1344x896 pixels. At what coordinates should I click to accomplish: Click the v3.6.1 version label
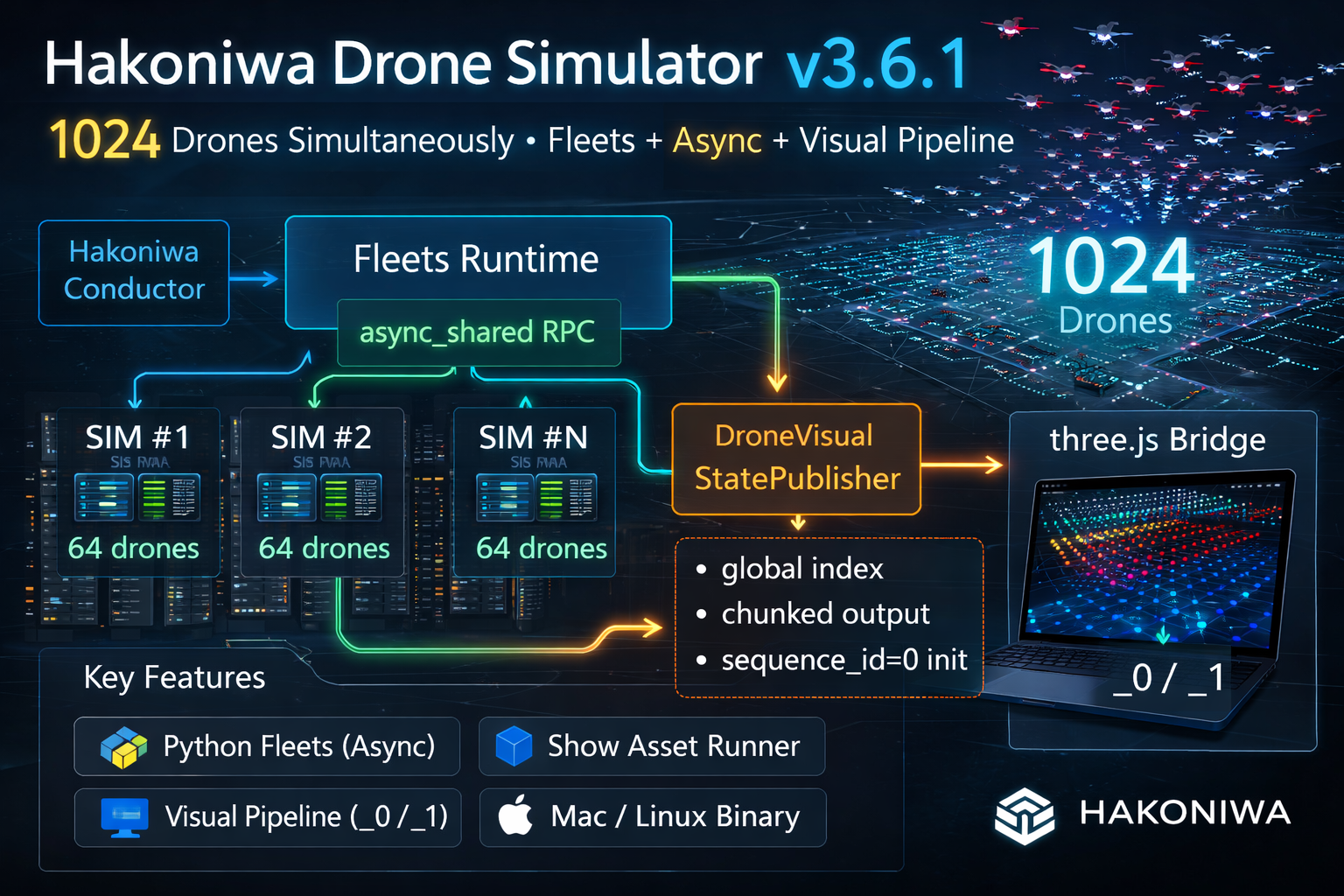tap(878, 64)
